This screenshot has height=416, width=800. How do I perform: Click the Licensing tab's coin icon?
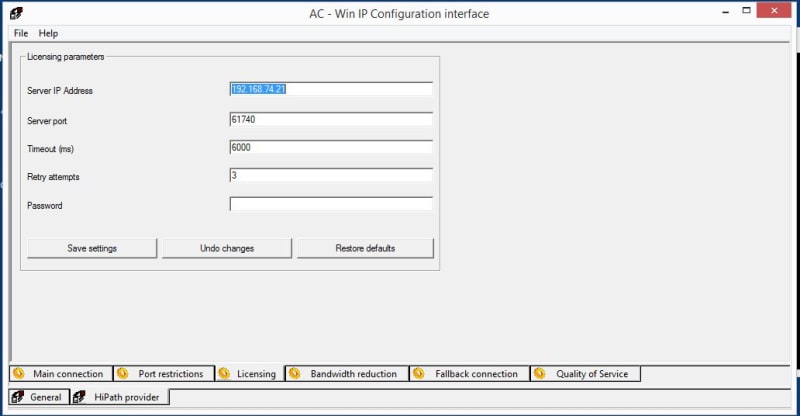[224, 374]
